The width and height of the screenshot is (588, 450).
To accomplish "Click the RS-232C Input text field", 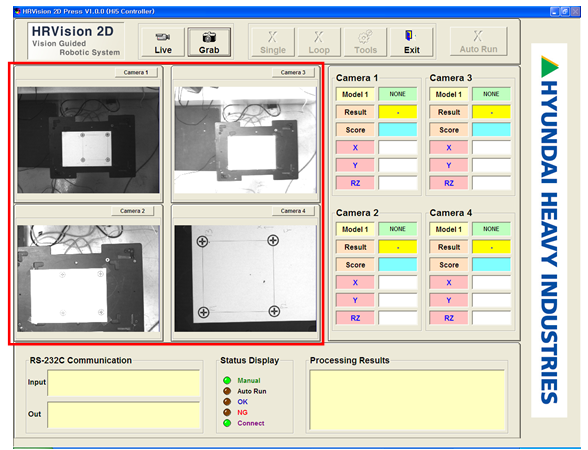I will click(x=124, y=383).
